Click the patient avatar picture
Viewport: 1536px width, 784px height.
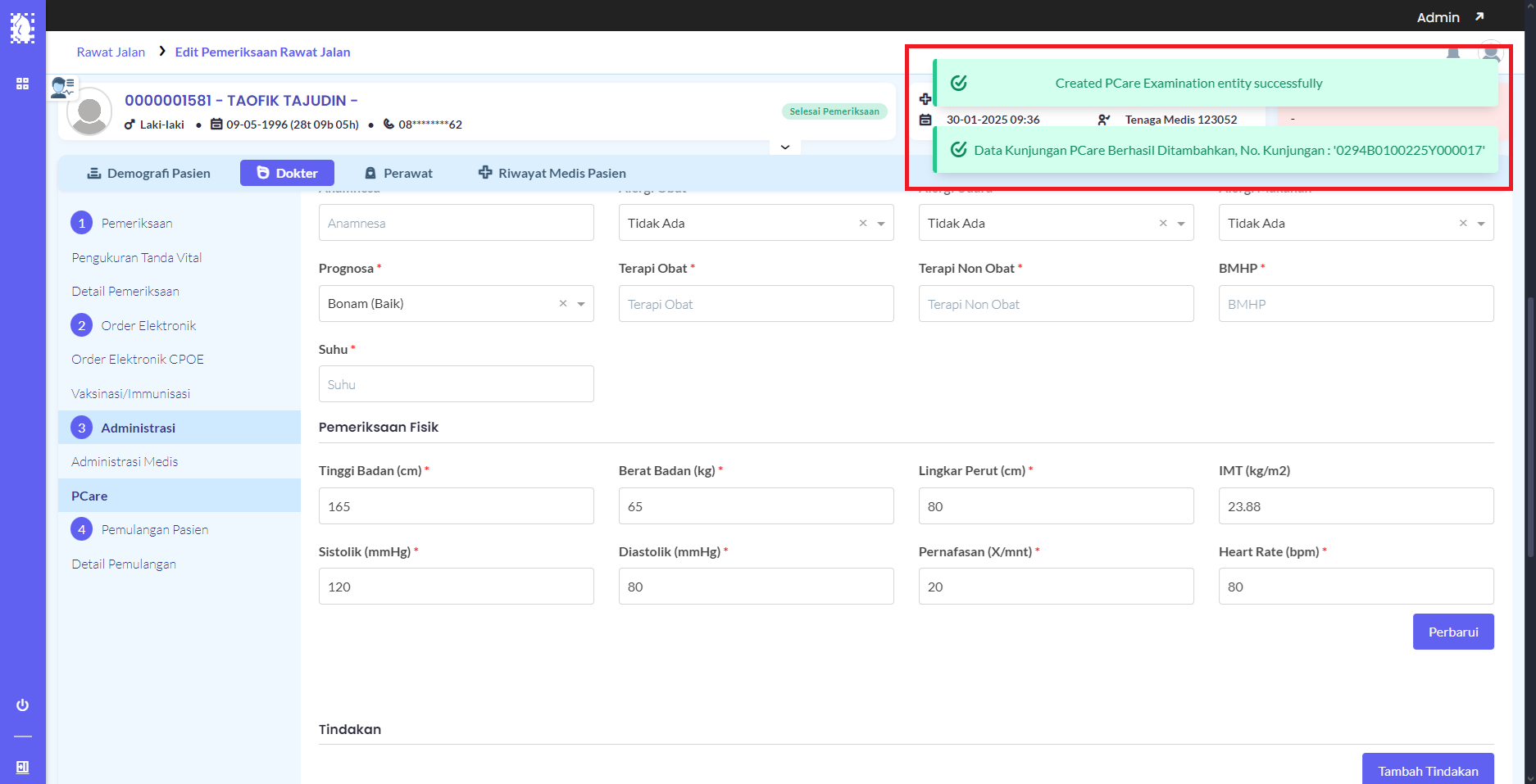click(89, 111)
